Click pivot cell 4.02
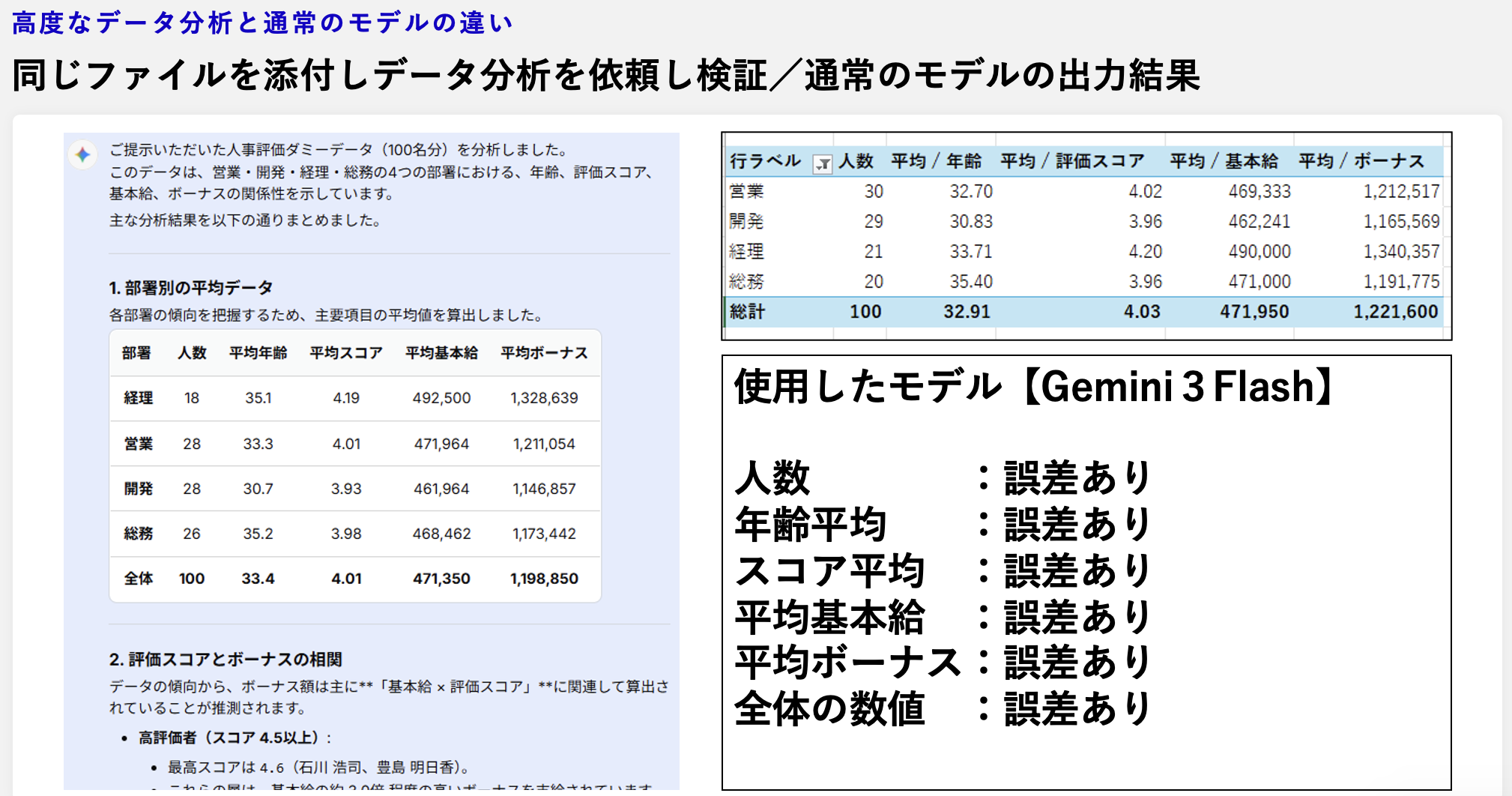The image size is (1512, 796). coord(1145,191)
